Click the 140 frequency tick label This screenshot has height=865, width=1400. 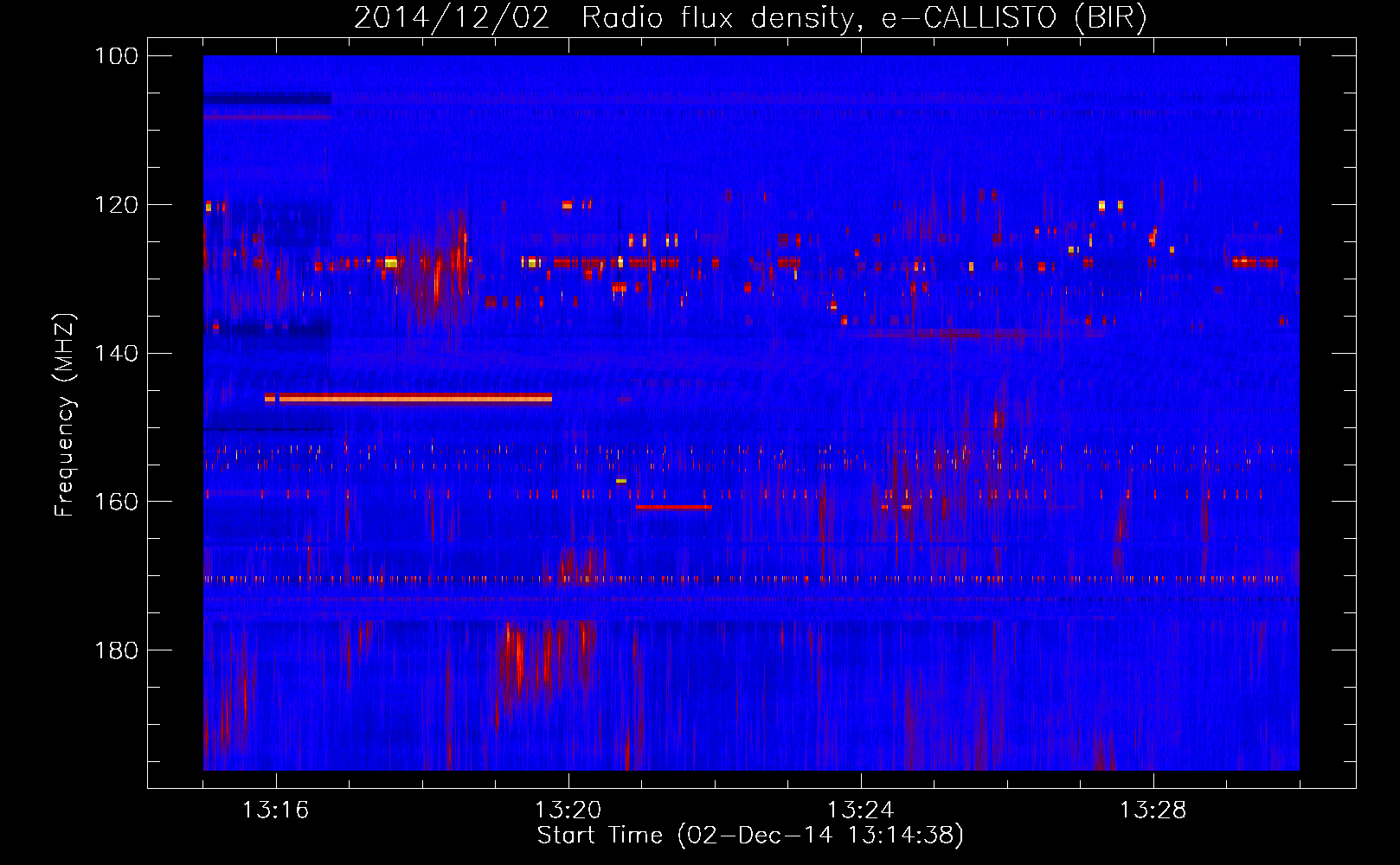click(x=118, y=354)
